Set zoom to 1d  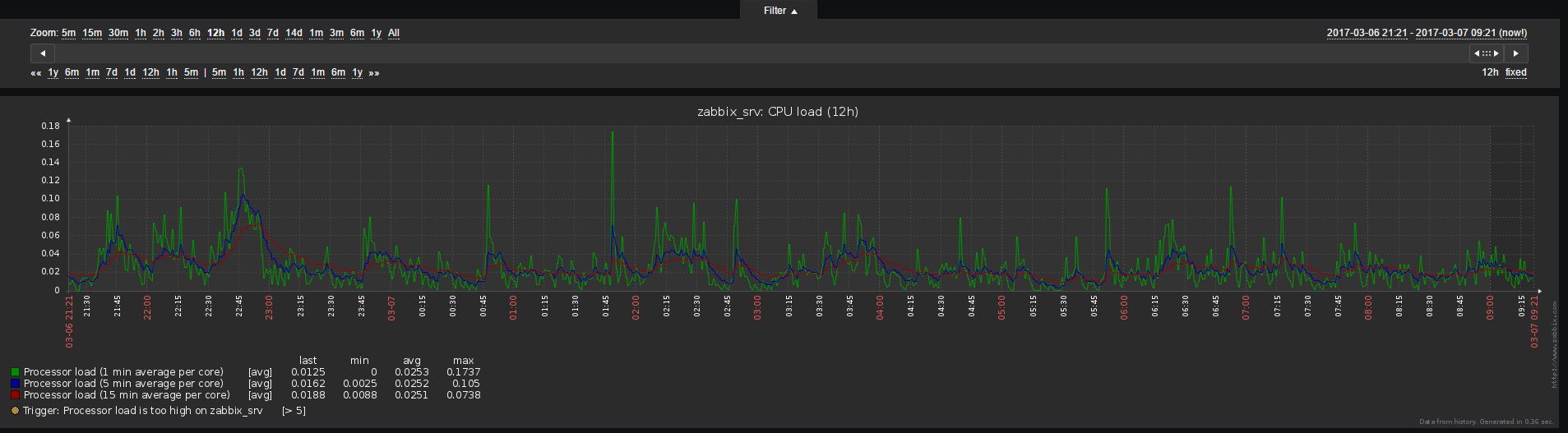(236, 33)
